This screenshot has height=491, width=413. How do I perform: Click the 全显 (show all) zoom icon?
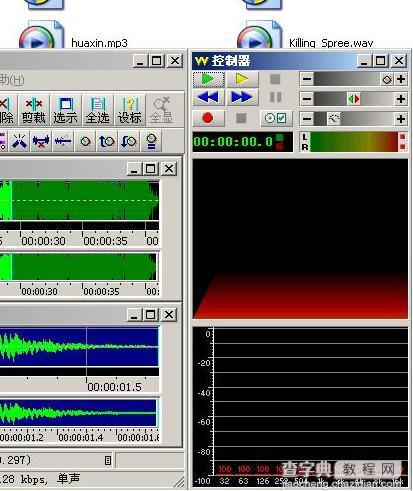pos(162,110)
